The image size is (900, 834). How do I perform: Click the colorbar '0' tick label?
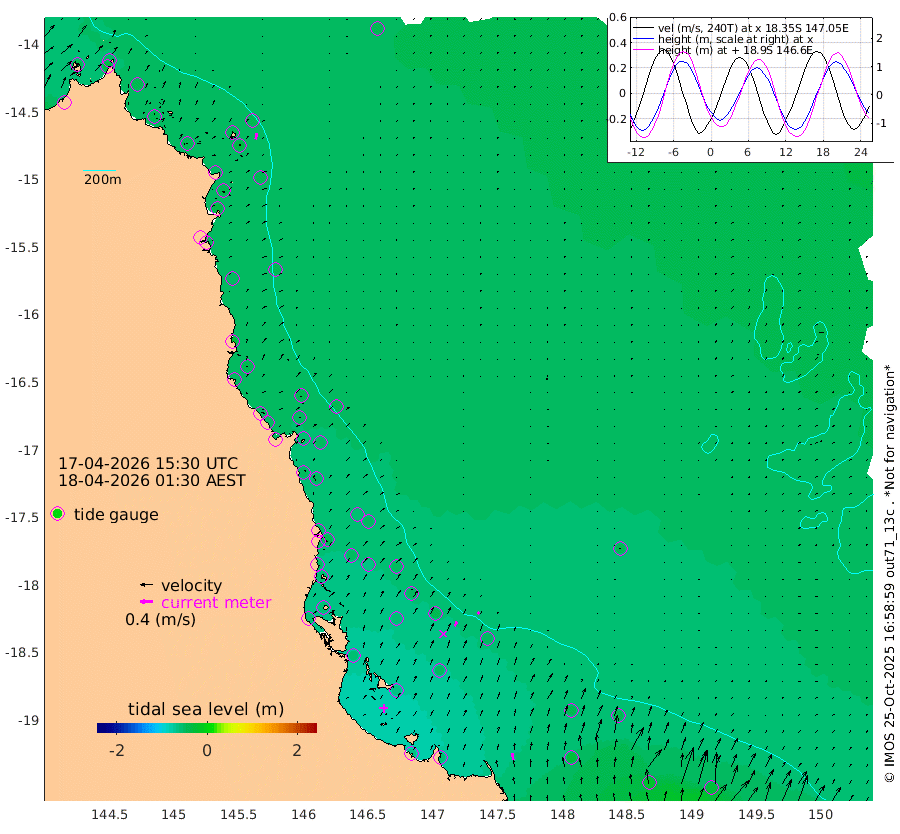pos(207,750)
